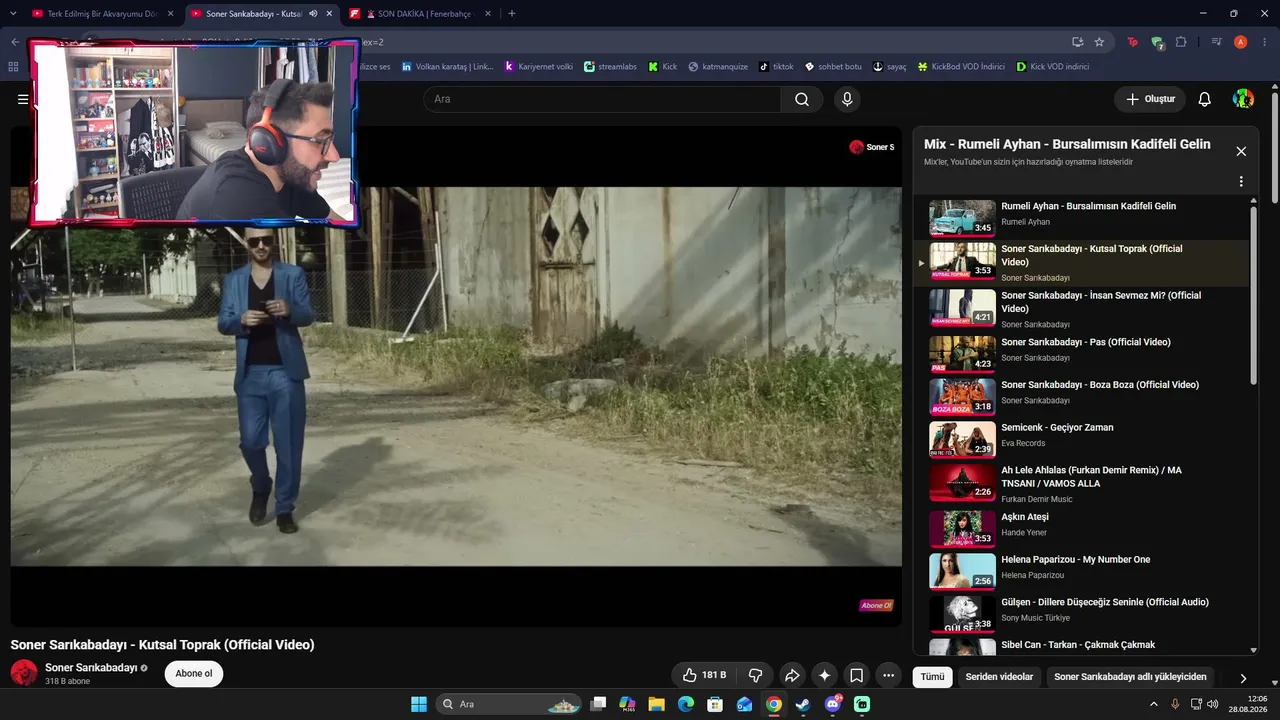
Task: Open the sohbet botu bookmark
Action: tap(833, 67)
